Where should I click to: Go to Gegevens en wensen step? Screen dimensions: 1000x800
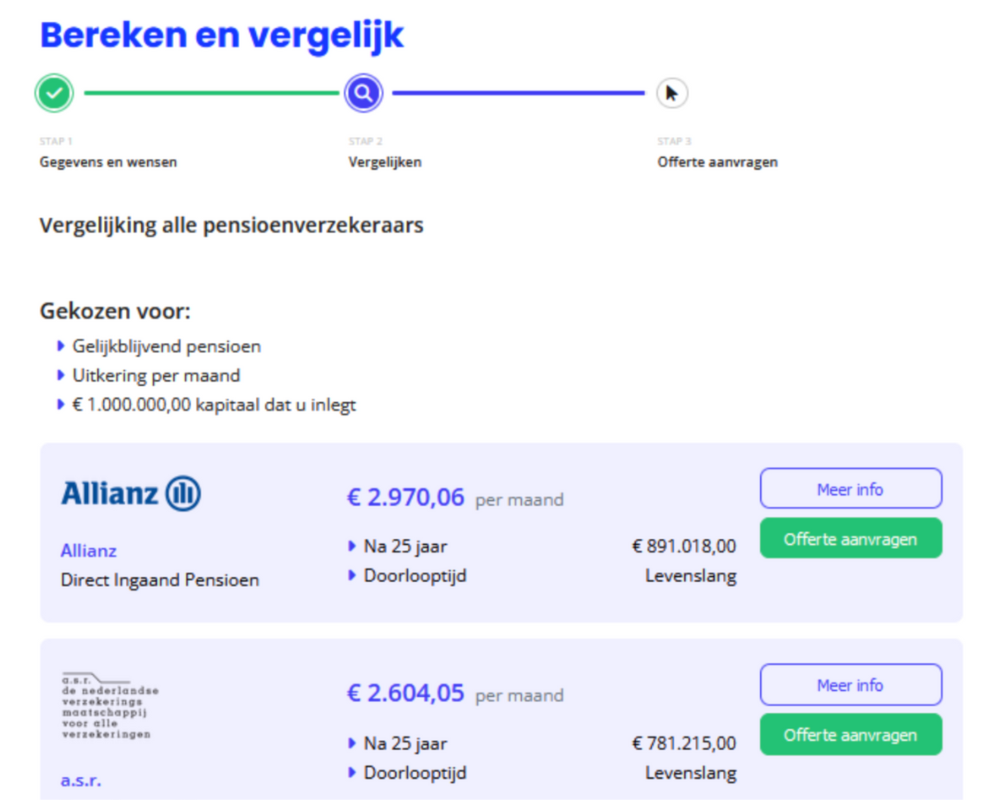108,162
